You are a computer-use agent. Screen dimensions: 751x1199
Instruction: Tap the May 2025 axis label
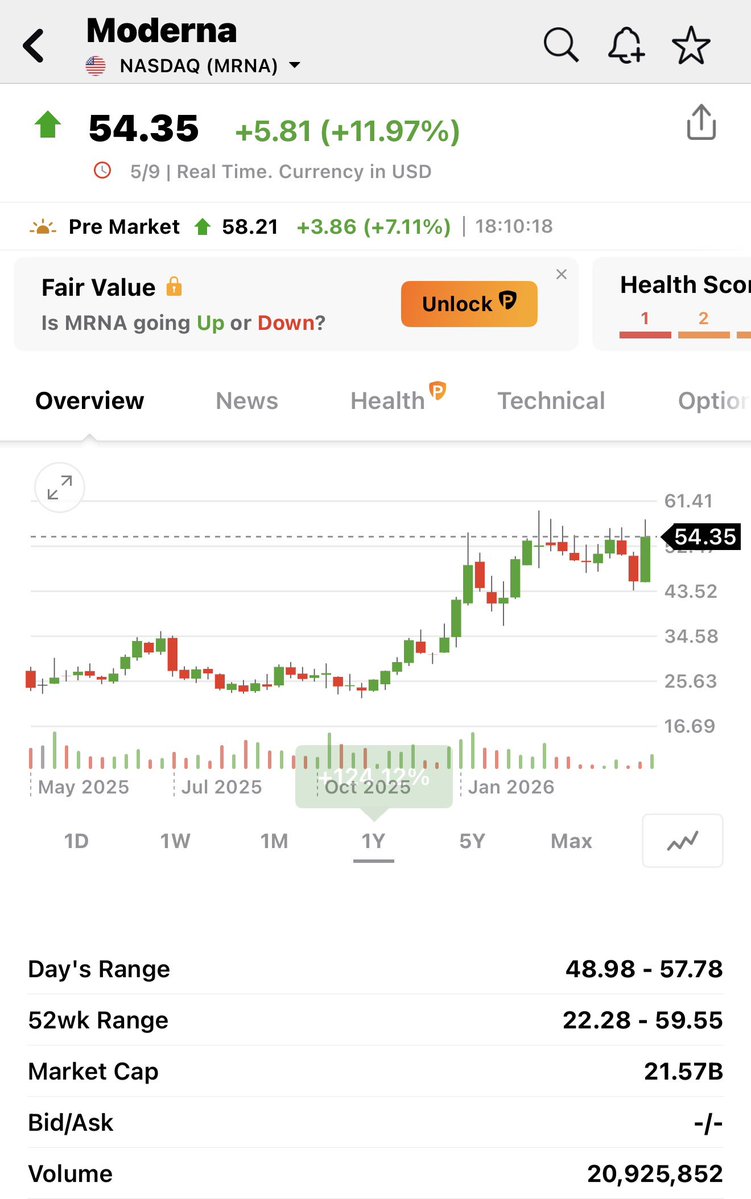[x=83, y=787]
